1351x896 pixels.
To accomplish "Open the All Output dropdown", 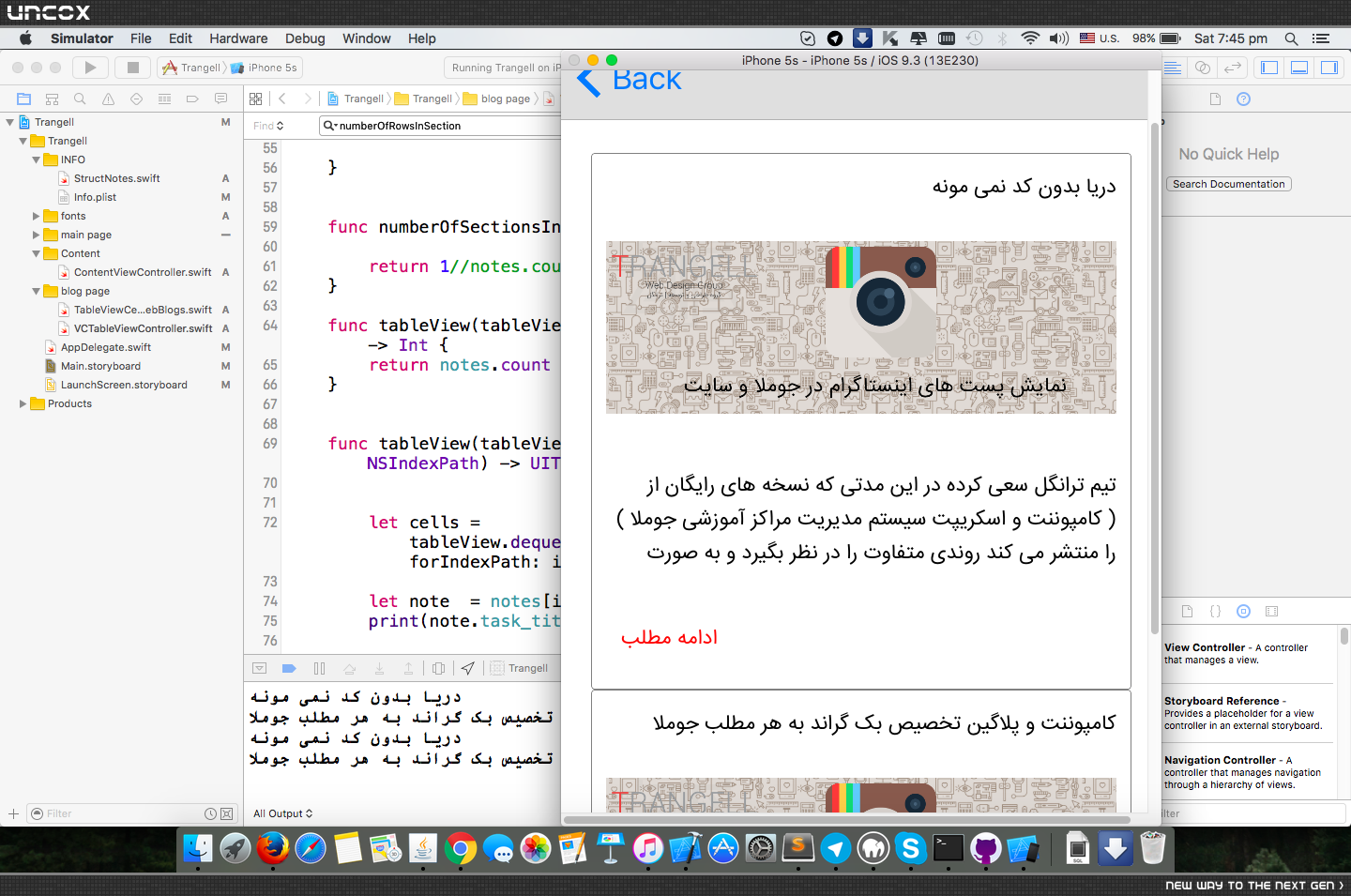I will tap(283, 813).
